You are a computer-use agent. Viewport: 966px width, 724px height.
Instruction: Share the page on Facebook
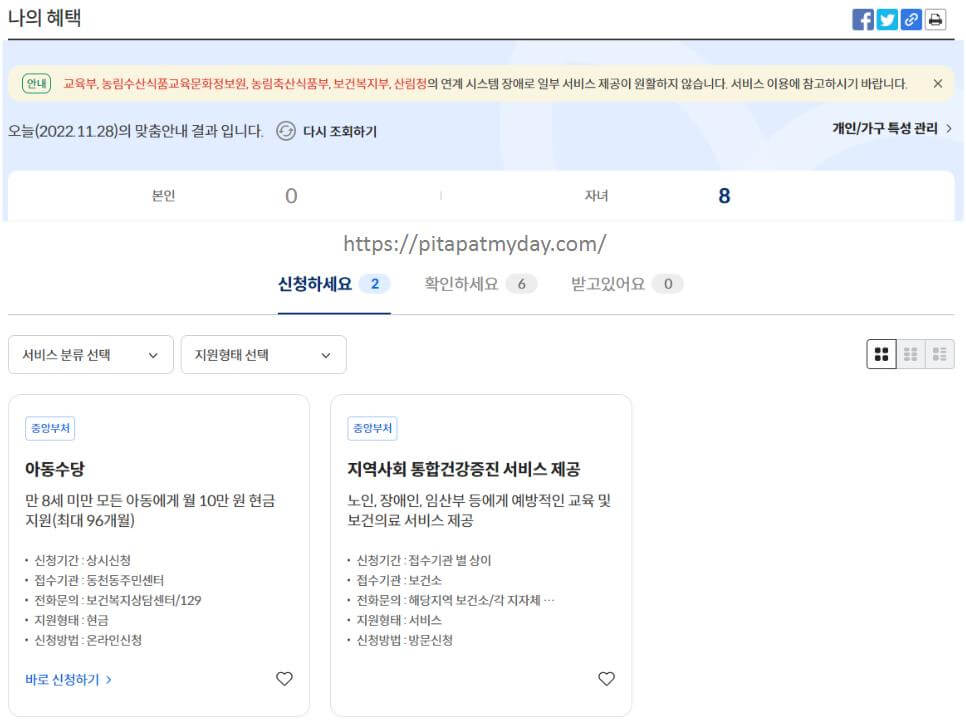pyautogui.click(x=864, y=18)
